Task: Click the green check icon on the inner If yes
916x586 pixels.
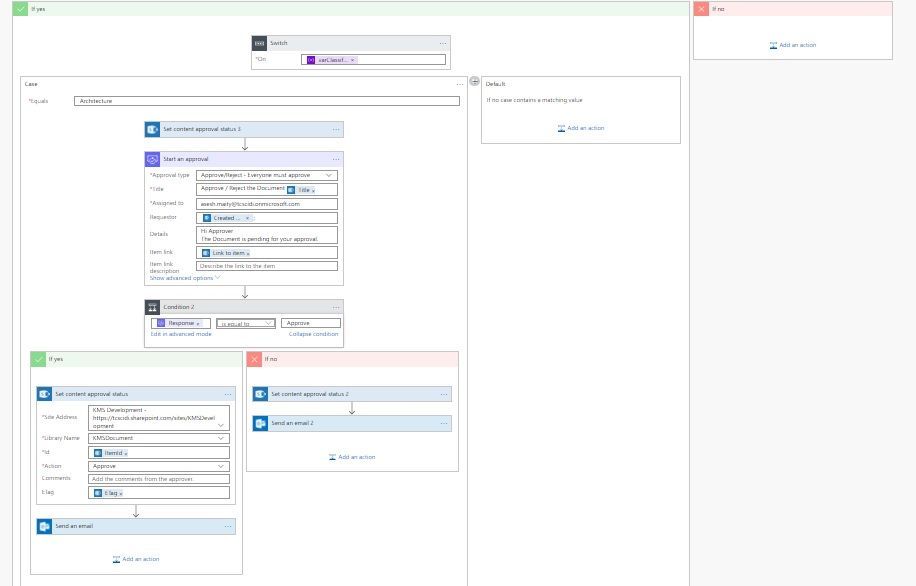Action: point(39,359)
